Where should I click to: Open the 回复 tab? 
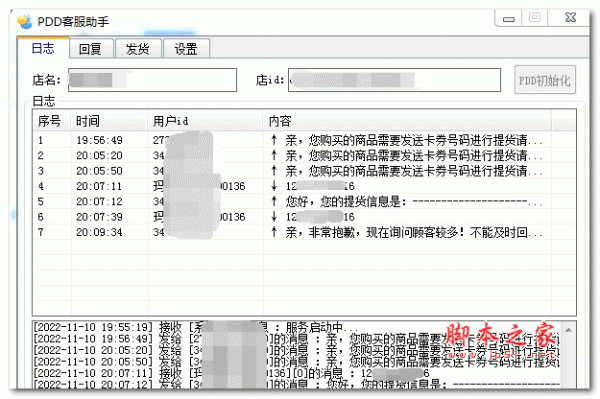[91, 49]
